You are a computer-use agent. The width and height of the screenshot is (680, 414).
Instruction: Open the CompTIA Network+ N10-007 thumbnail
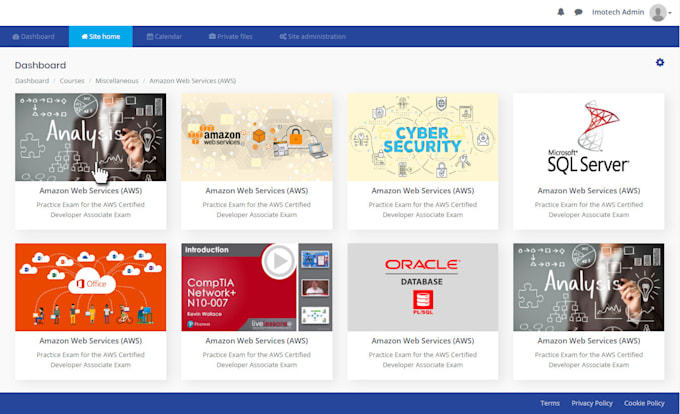tap(257, 287)
